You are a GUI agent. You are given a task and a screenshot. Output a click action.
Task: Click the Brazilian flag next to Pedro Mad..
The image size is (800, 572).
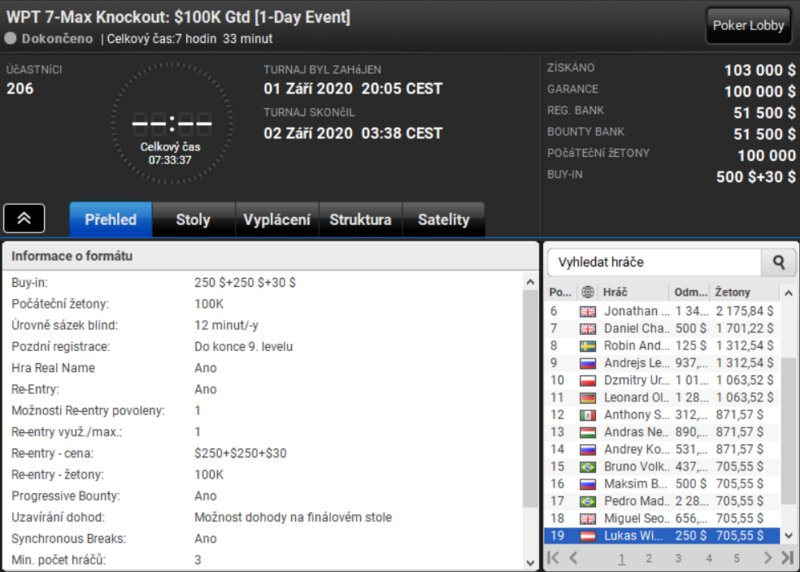pyautogui.click(x=588, y=501)
